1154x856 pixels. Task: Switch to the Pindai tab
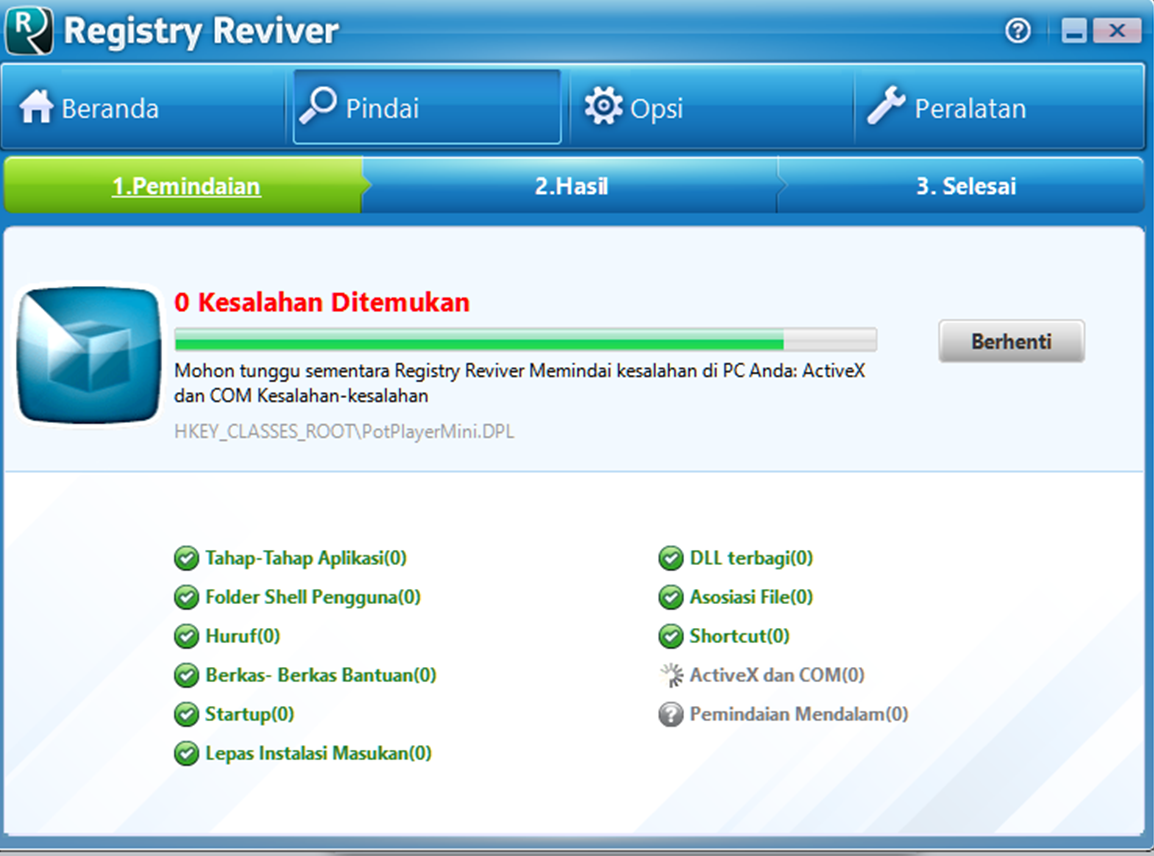pos(427,107)
